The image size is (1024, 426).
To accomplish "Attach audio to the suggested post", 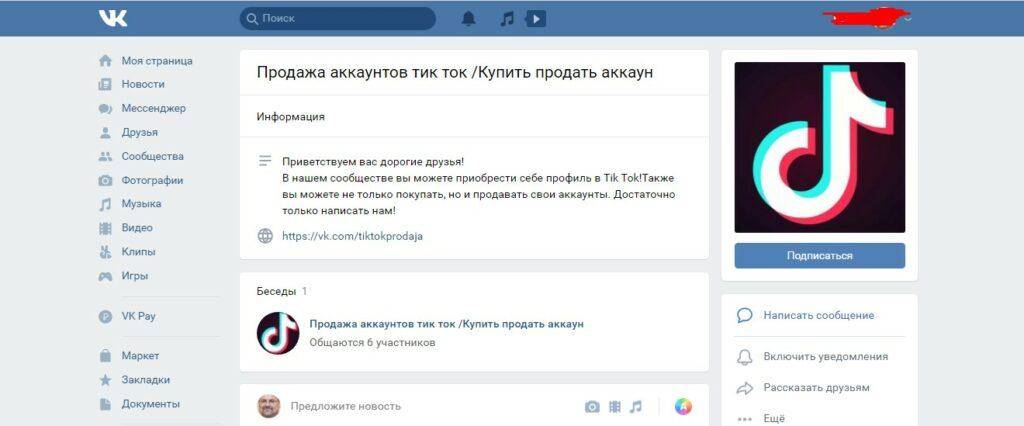I will pos(636,406).
